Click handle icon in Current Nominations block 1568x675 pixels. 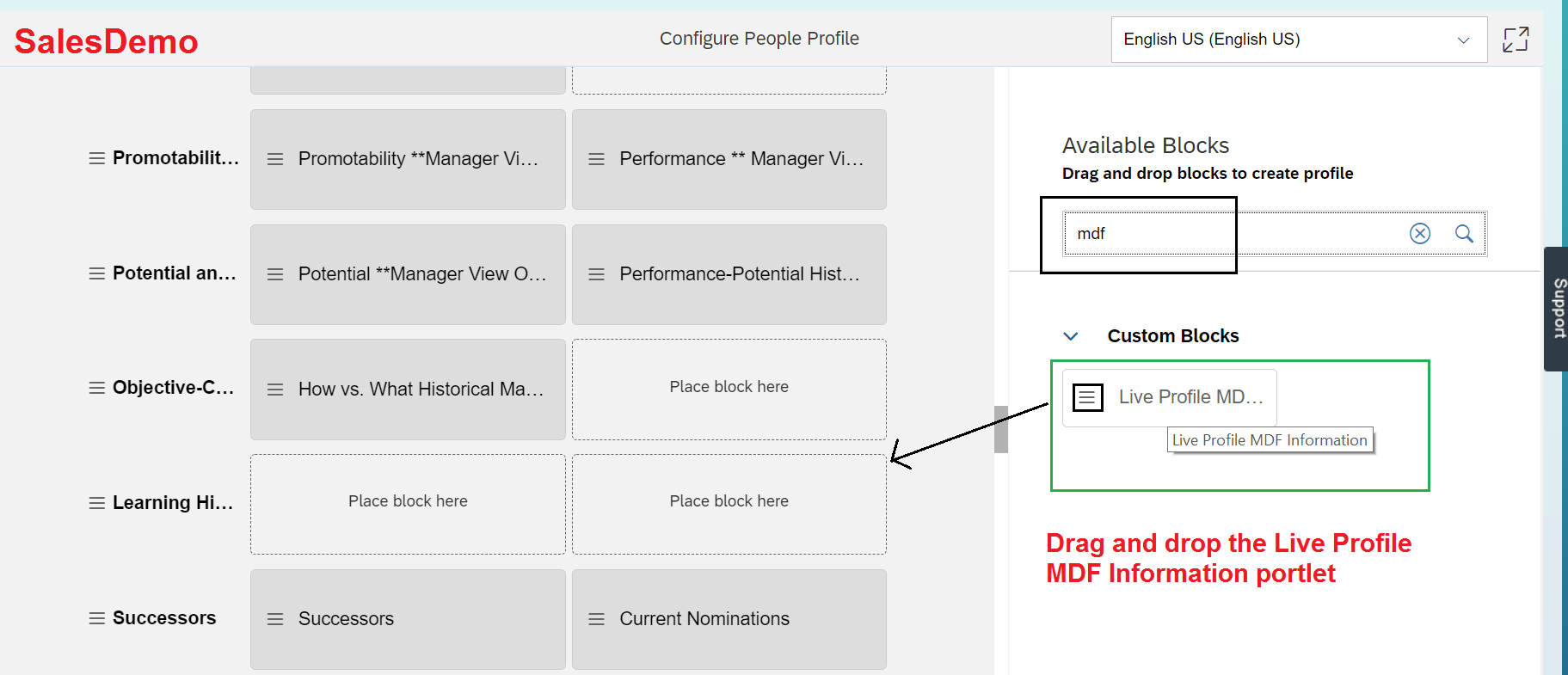(x=596, y=619)
